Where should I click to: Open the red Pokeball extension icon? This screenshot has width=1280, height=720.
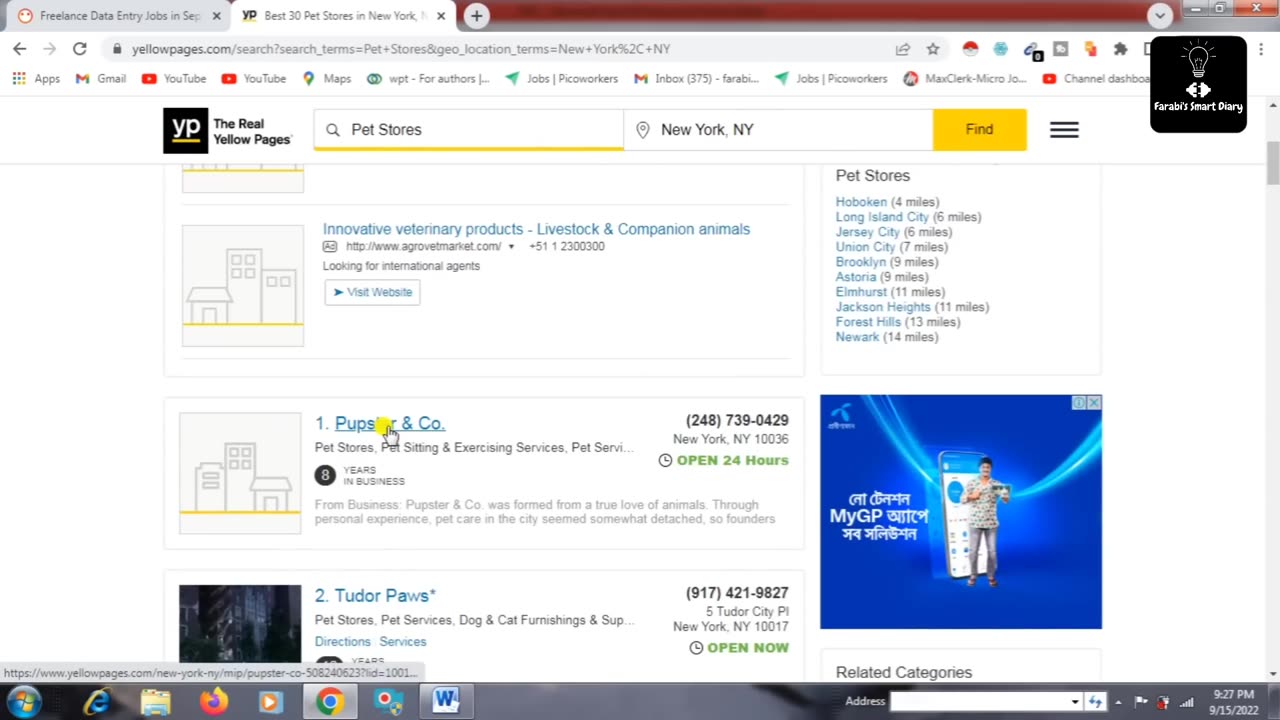970,48
